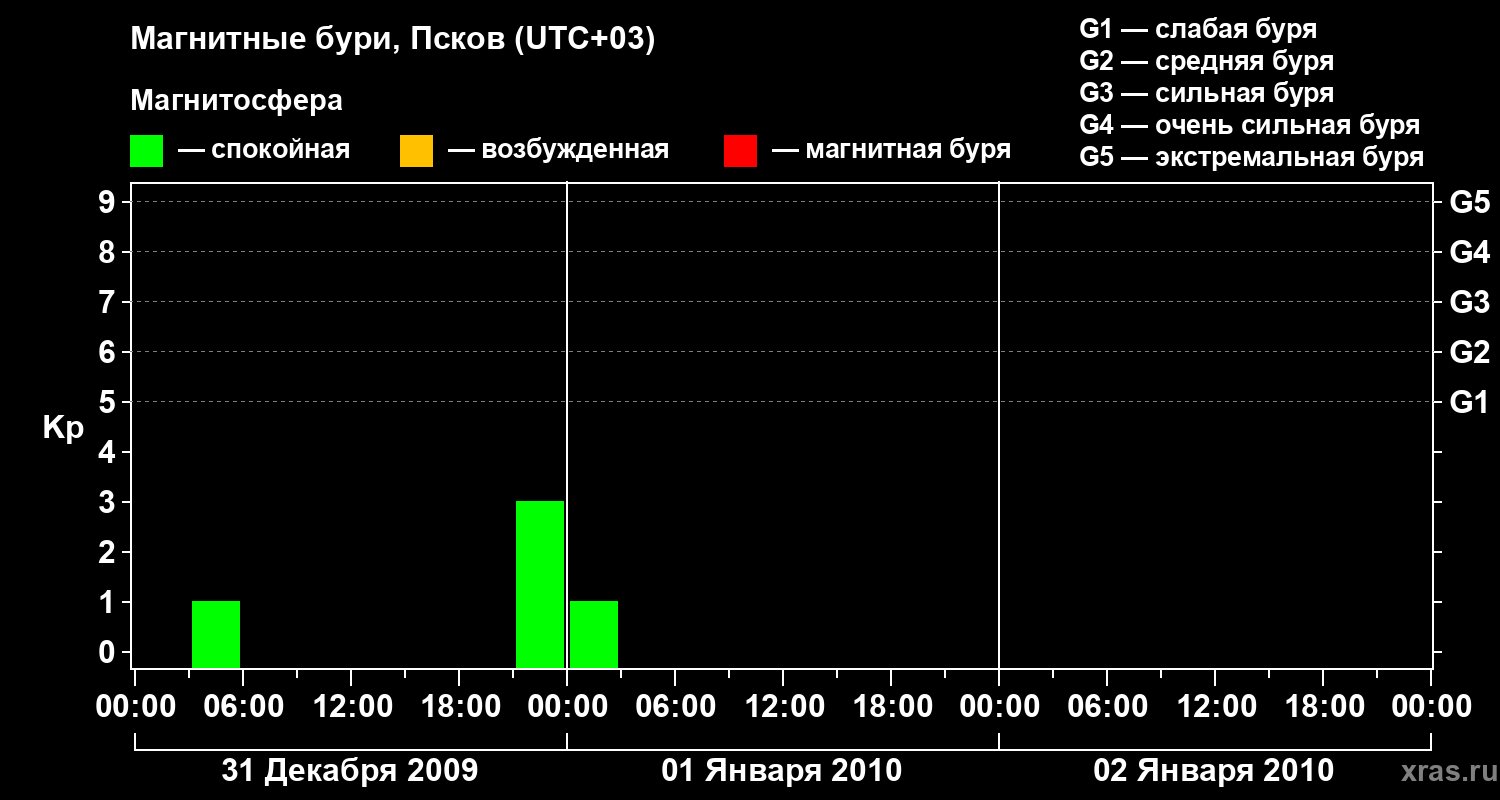Click the '12:00' tick under 01 January

click(x=783, y=707)
